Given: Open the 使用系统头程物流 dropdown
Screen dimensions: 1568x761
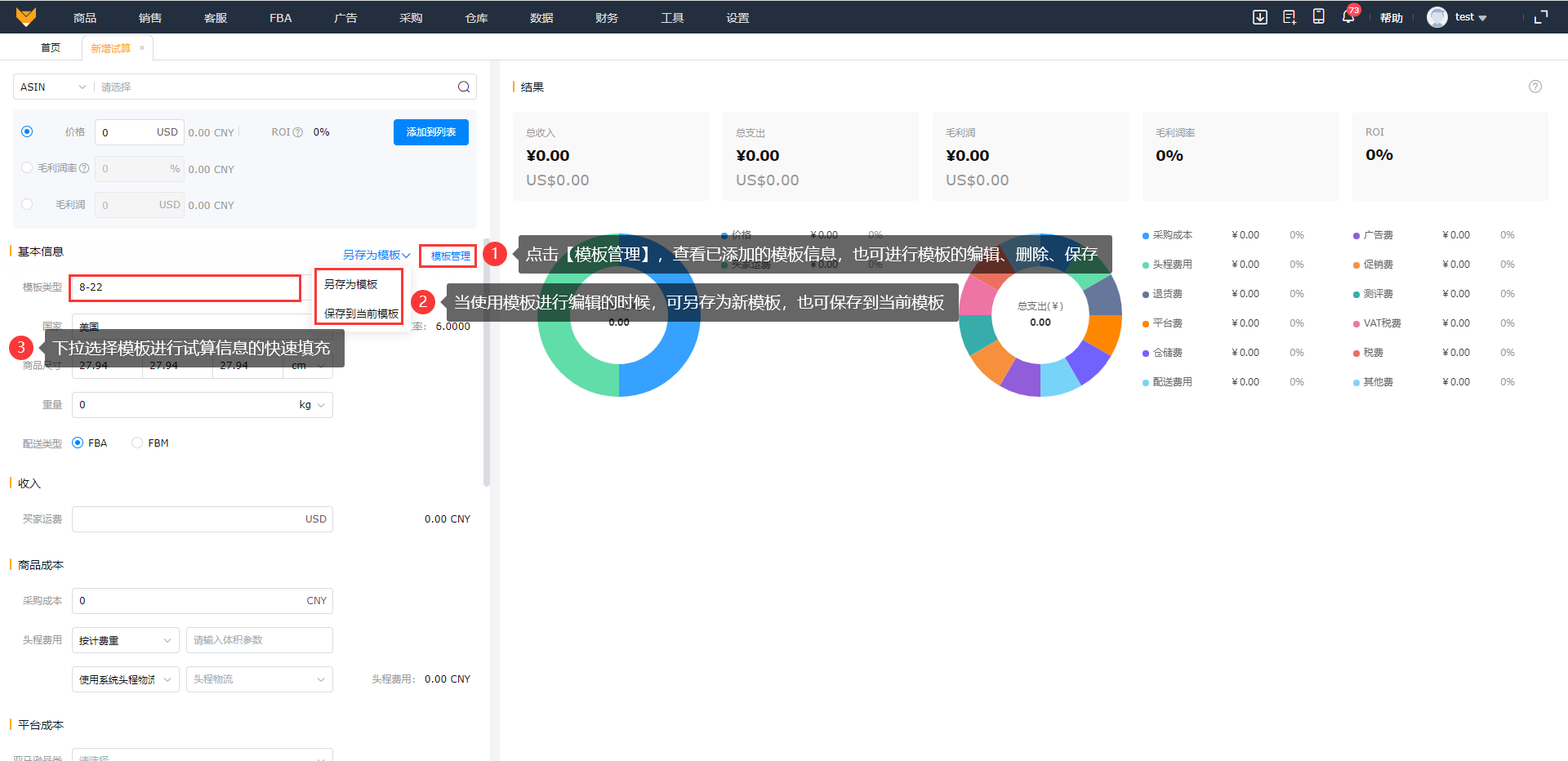Looking at the screenshot, I should 126,679.
